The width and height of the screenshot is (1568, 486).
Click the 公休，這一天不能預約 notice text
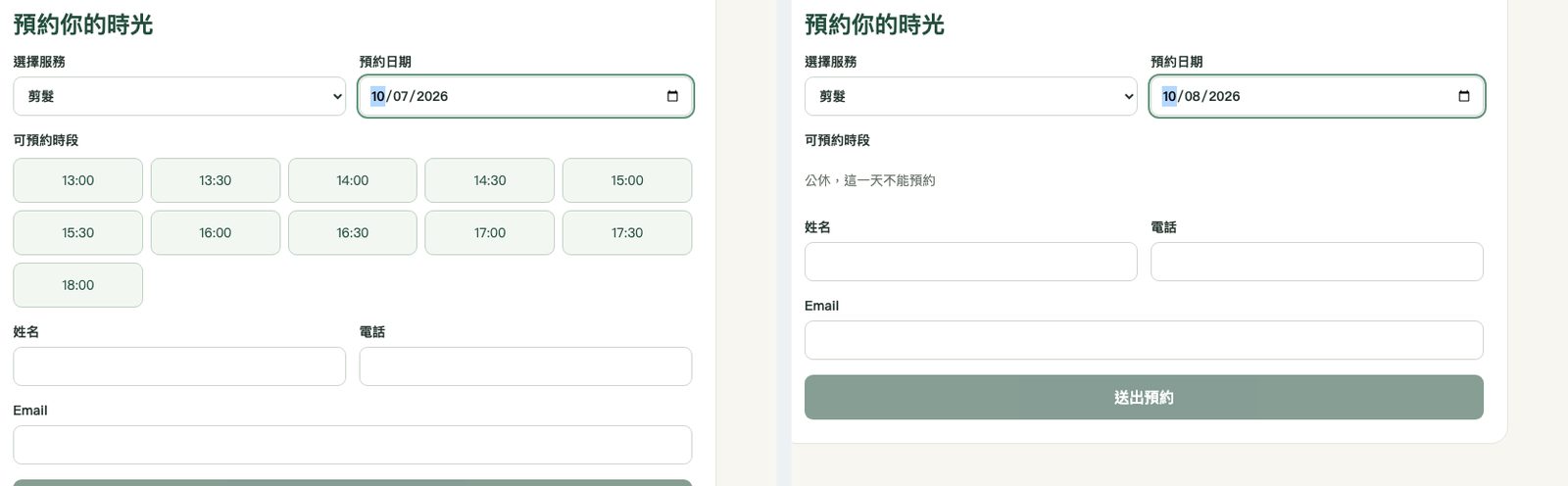click(870, 180)
